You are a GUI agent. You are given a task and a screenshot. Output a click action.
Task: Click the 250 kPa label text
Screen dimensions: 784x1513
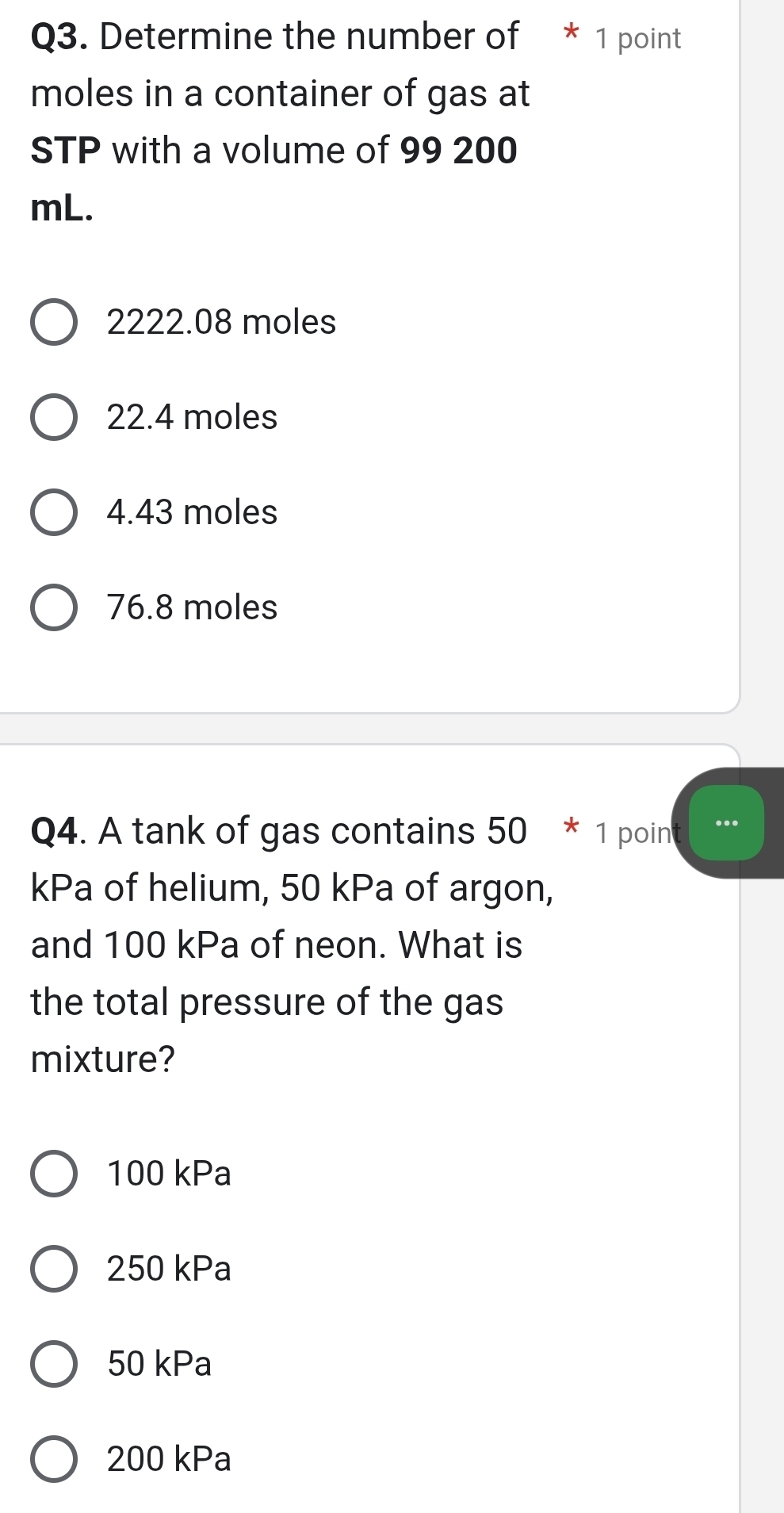(x=169, y=1270)
